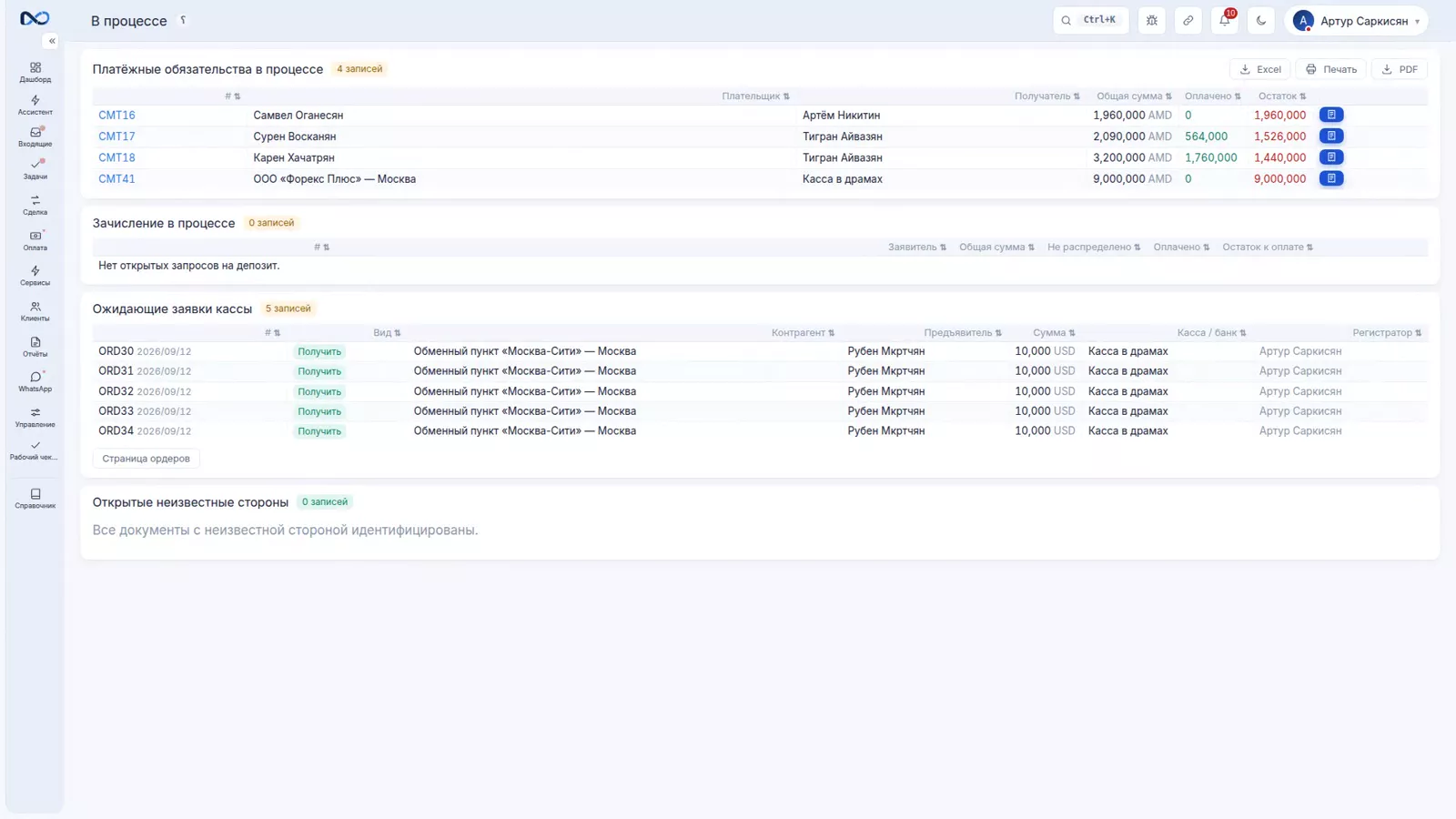Screen dimensions: 1456x819
Task: Click the blue document button in CMT16 row
Action: click(1331, 115)
